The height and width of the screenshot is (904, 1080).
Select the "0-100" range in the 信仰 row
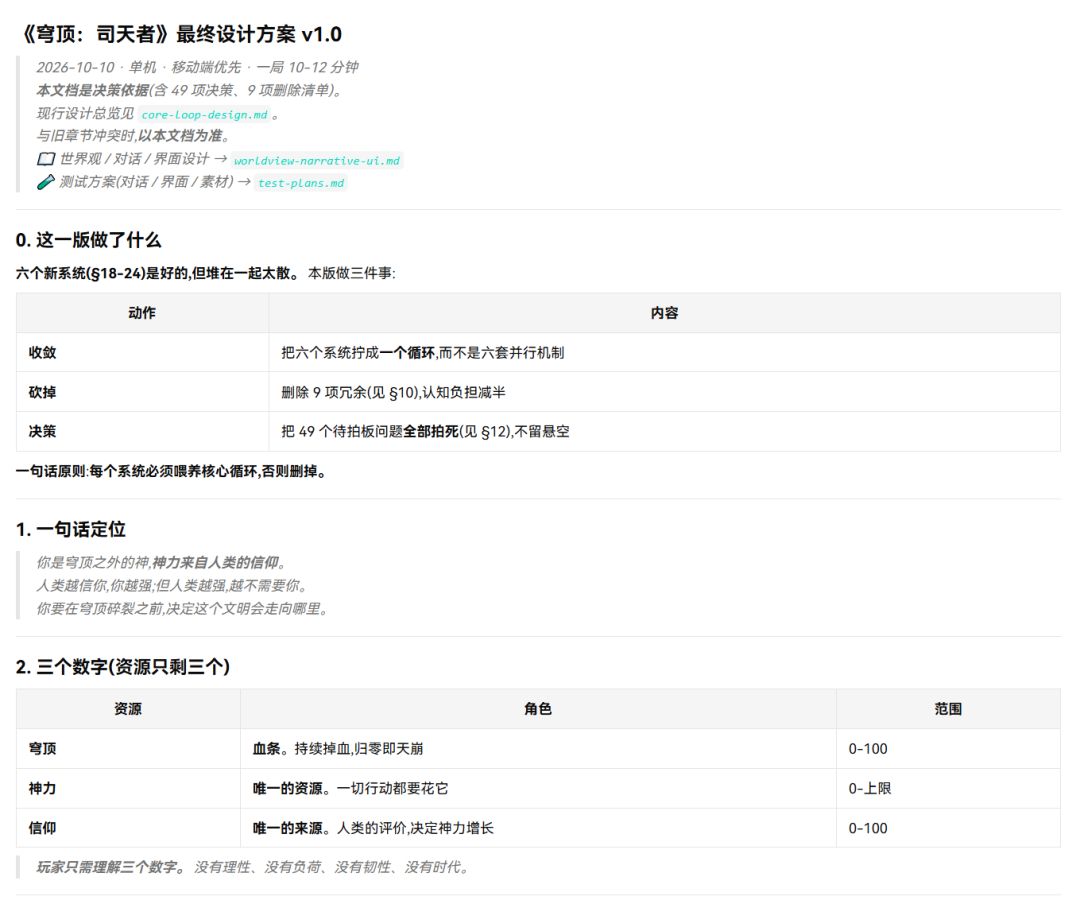click(x=948, y=828)
